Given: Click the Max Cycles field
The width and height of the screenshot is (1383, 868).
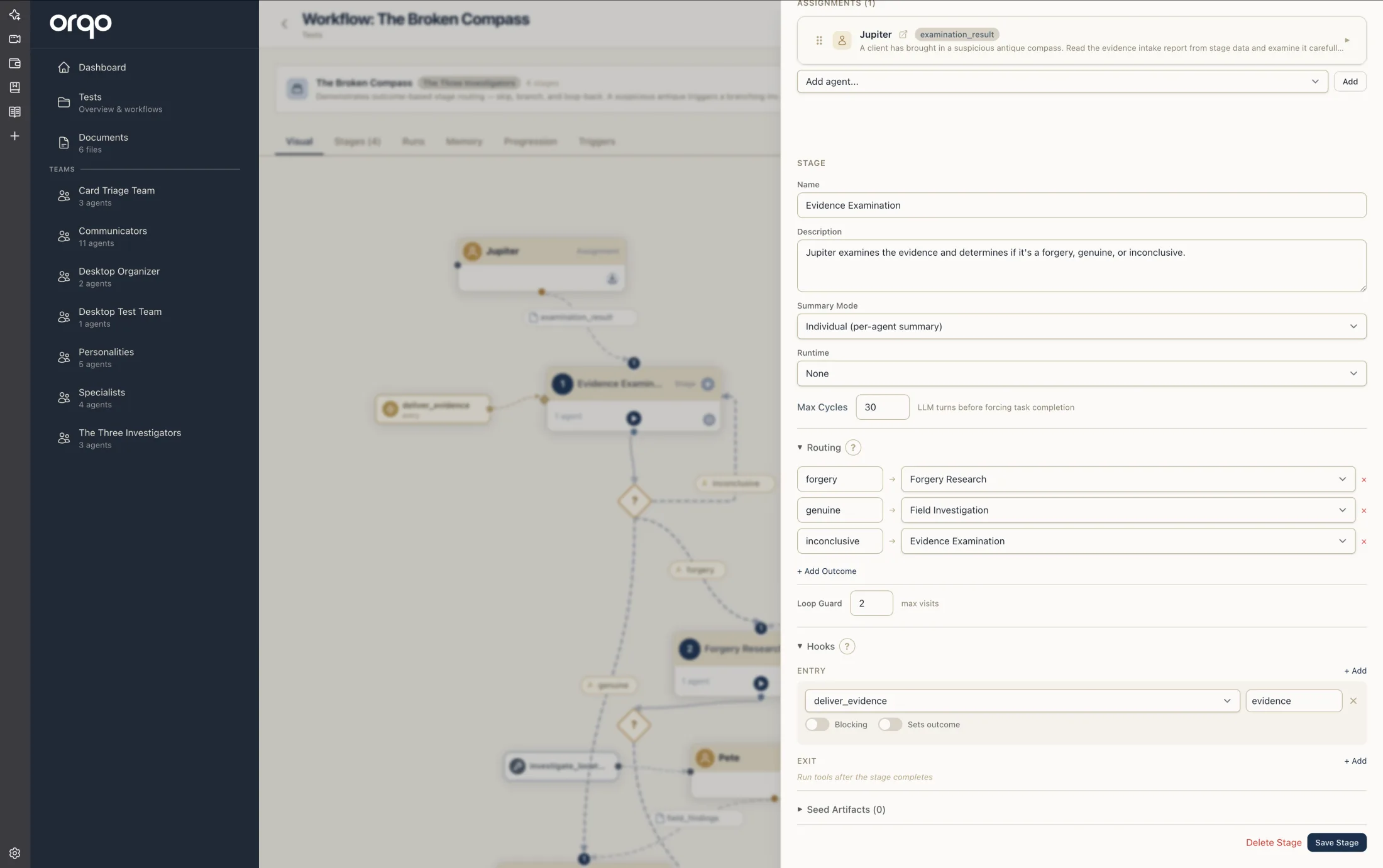Looking at the screenshot, I should [x=882, y=407].
